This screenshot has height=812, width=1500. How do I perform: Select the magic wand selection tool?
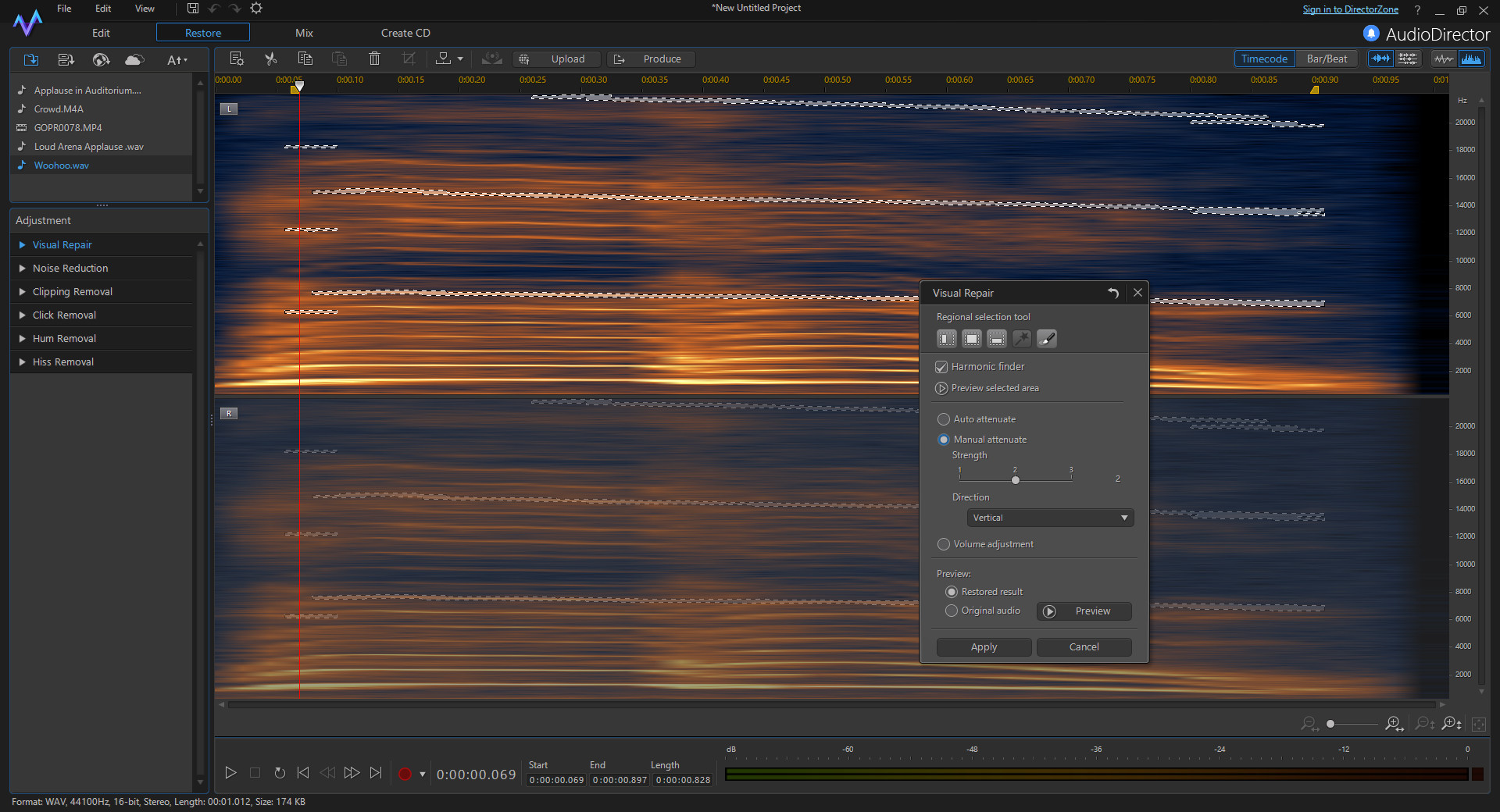click(x=1022, y=339)
